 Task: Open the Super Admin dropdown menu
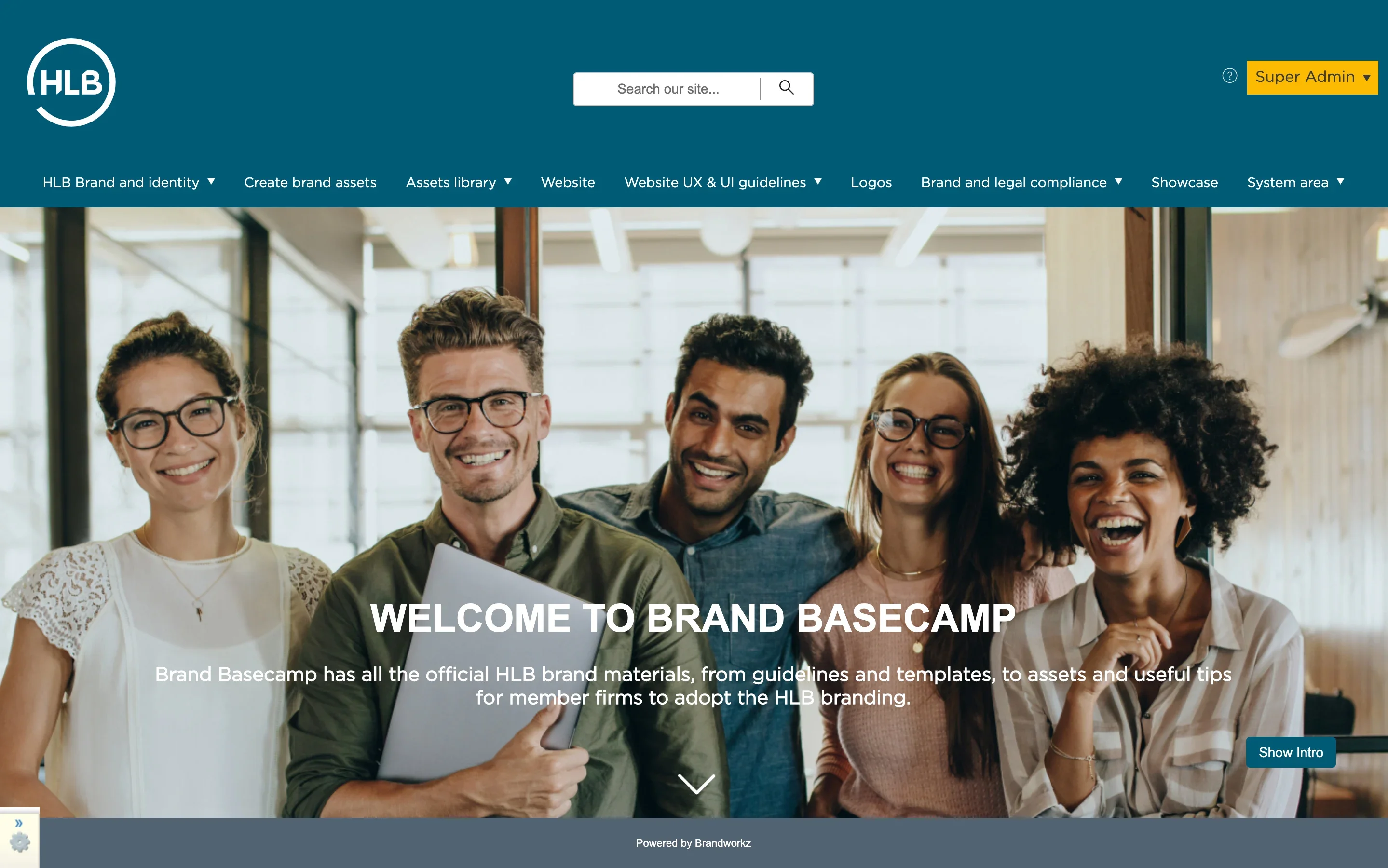pyautogui.click(x=1312, y=77)
